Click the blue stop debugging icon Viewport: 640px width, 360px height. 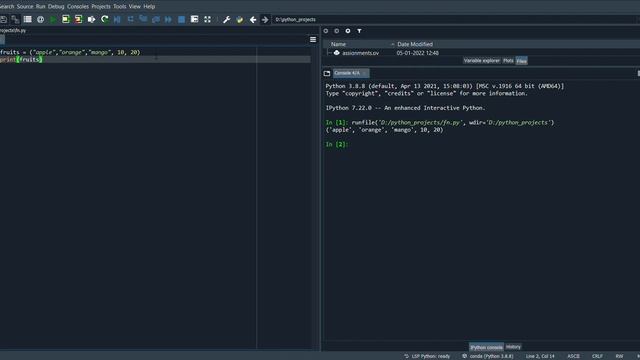click(x=181, y=19)
